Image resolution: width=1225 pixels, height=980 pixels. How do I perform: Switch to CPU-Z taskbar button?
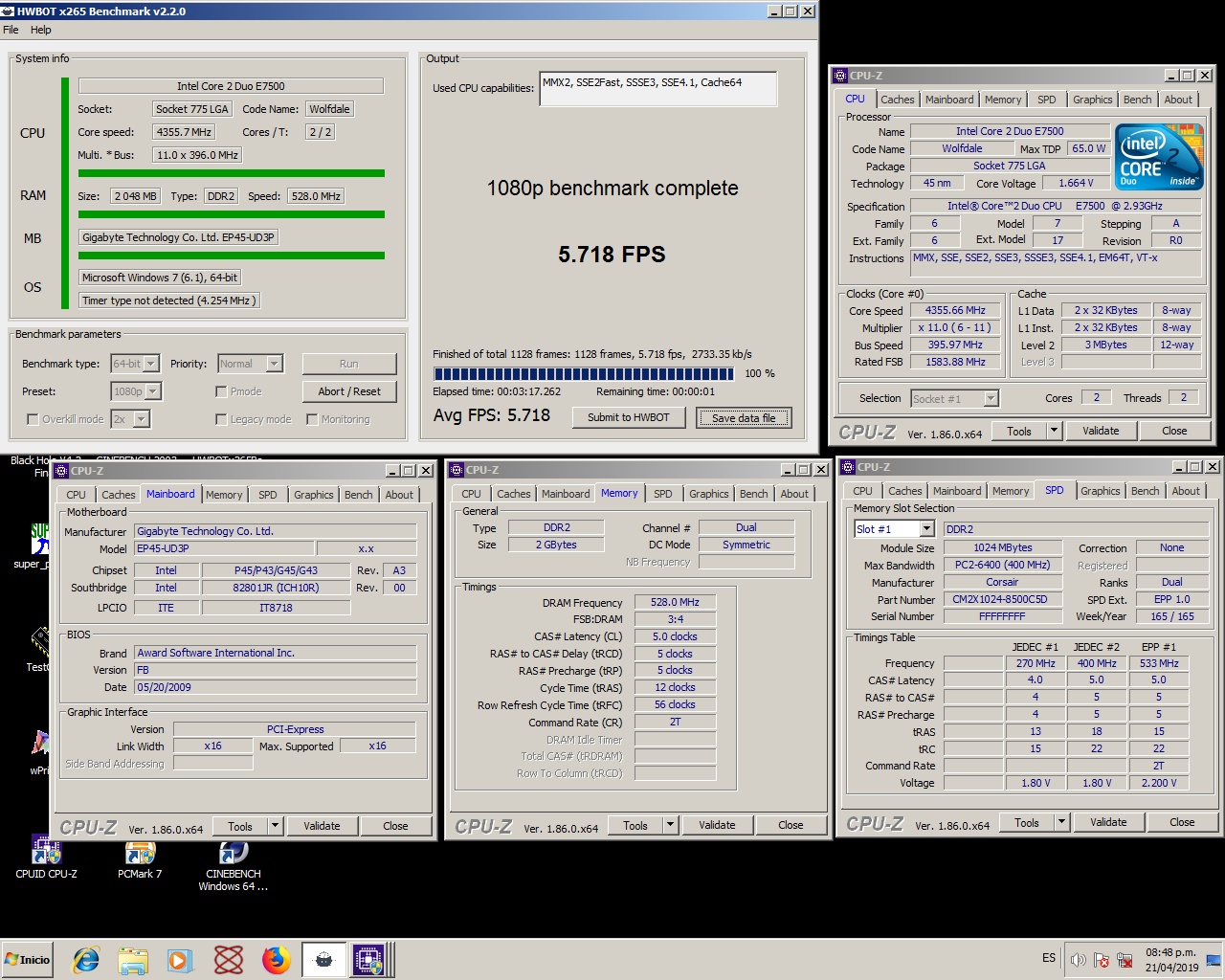pyautogui.click(x=369, y=959)
